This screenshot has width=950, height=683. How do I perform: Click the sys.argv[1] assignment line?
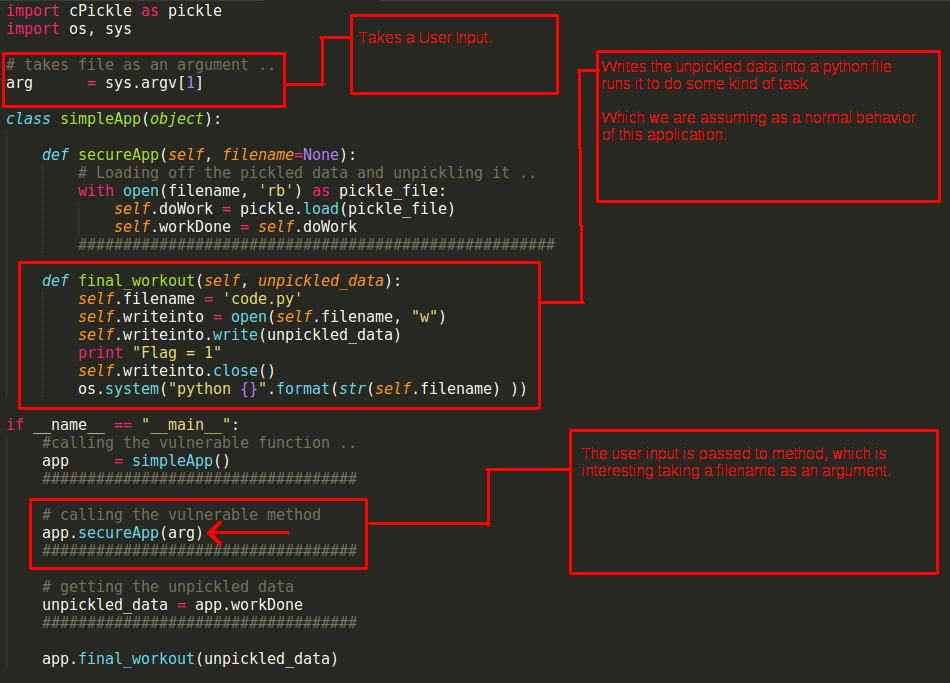click(x=105, y=83)
